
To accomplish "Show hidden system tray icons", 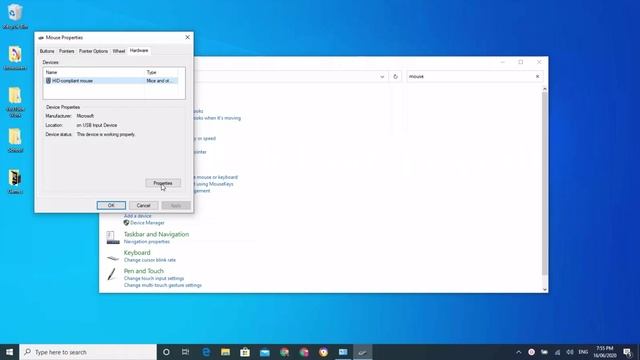I will point(518,352).
